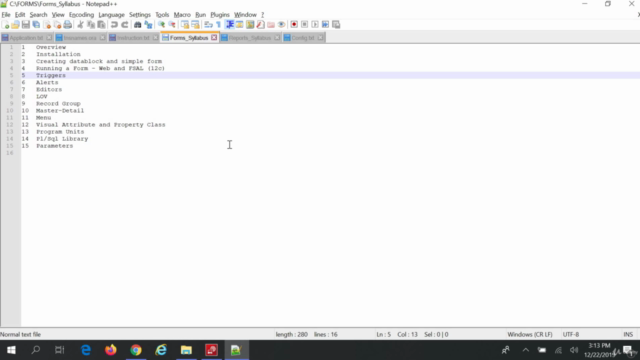Open Find with the binoculars icon
640x360 pixels.
[138, 24]
